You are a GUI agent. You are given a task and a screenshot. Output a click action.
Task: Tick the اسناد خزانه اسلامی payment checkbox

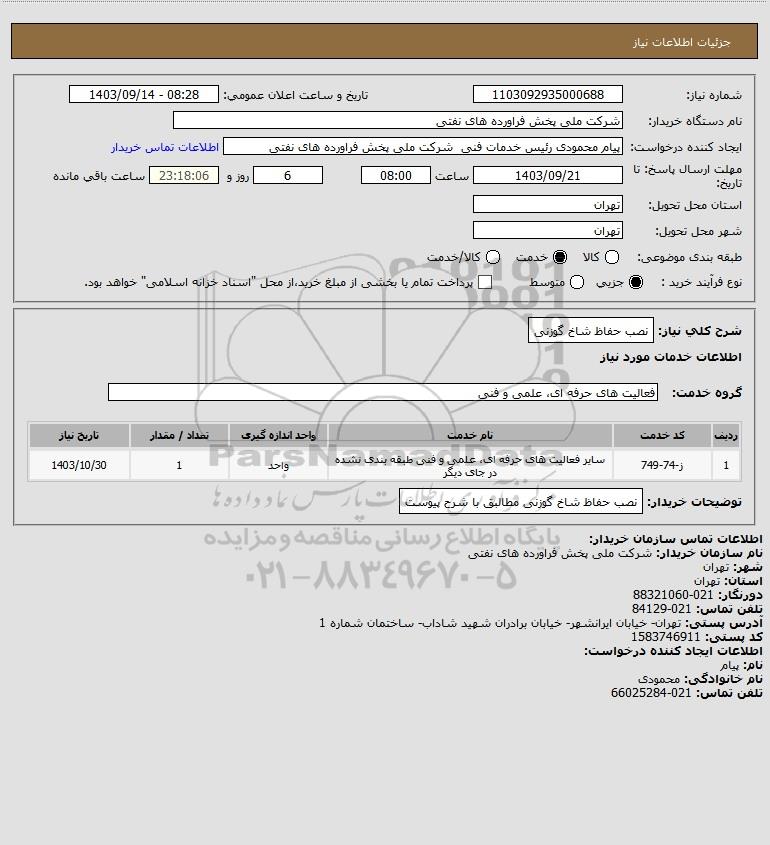(x=485, y=282)
